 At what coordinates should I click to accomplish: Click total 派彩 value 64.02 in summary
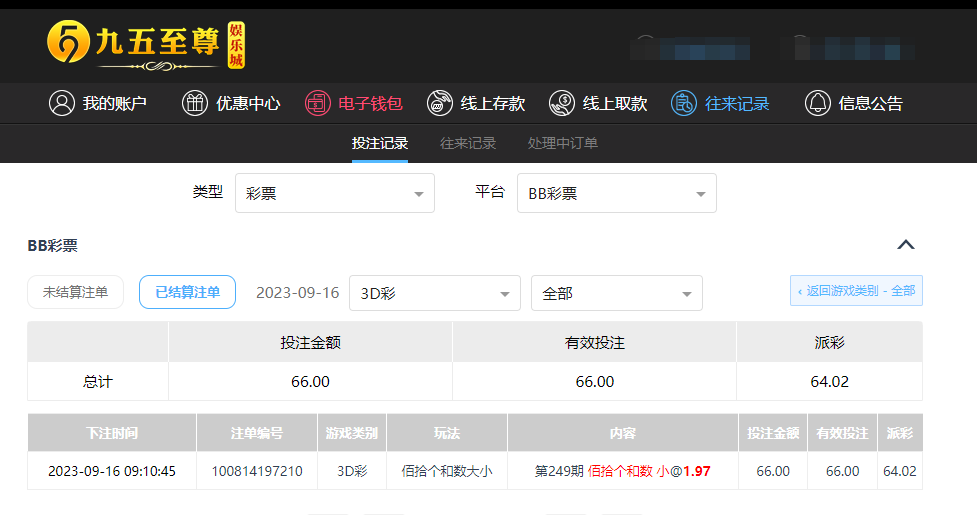pyautogui.click(x=829, y=382)
